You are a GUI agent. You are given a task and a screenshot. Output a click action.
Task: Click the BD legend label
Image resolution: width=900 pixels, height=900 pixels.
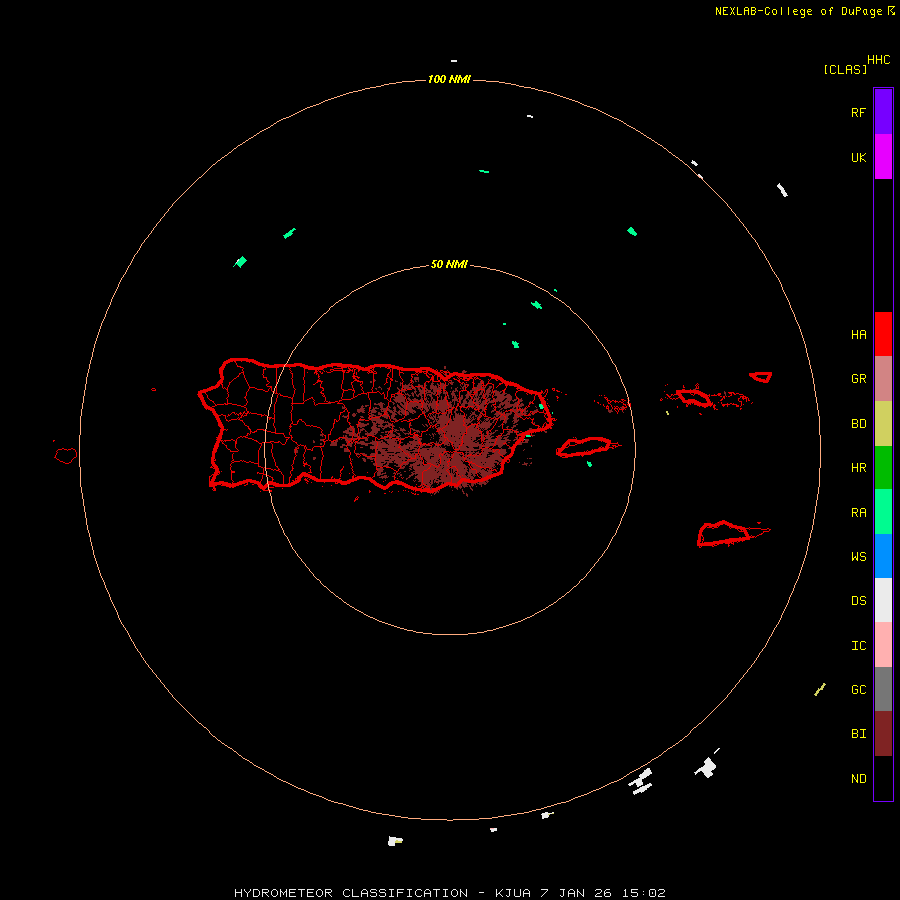pos(858,424)
